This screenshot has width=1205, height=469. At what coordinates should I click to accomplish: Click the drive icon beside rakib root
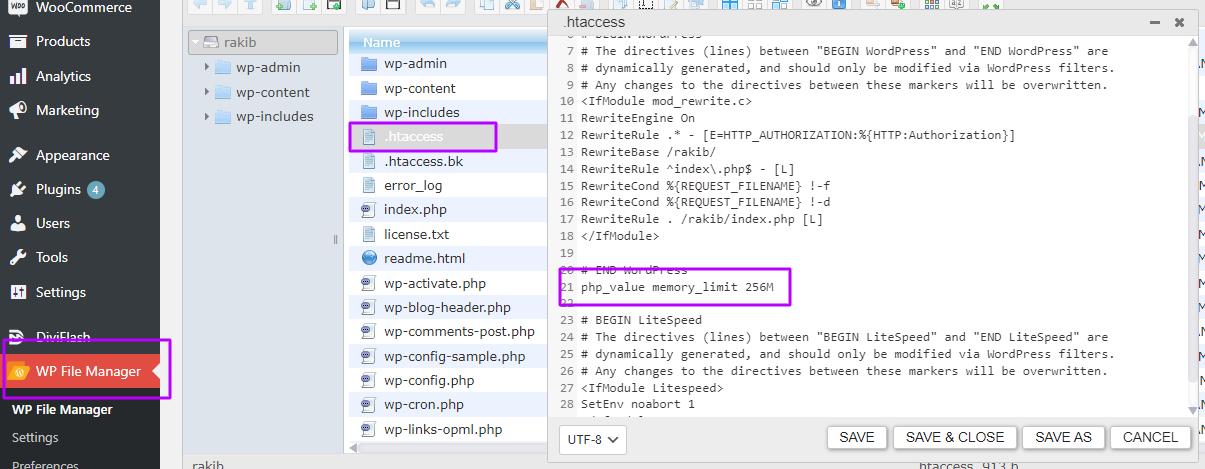click(211, 42)
